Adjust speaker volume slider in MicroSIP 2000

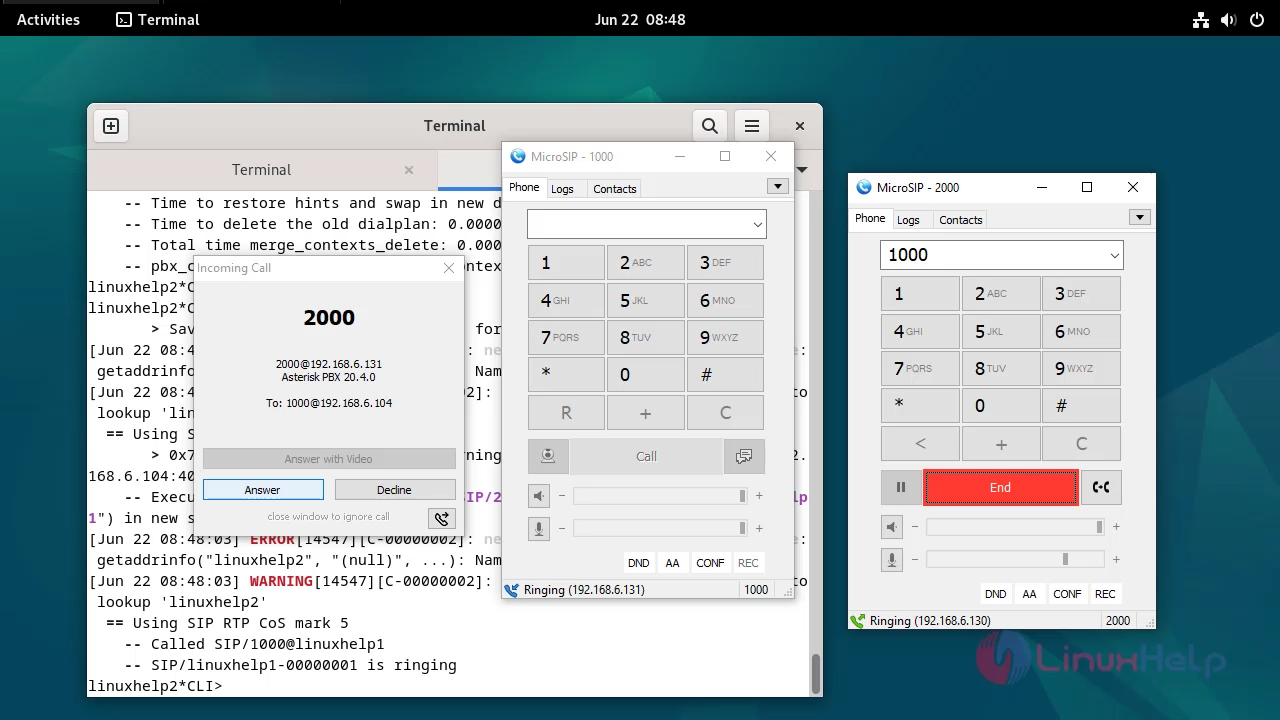(x=1015, y=527)
